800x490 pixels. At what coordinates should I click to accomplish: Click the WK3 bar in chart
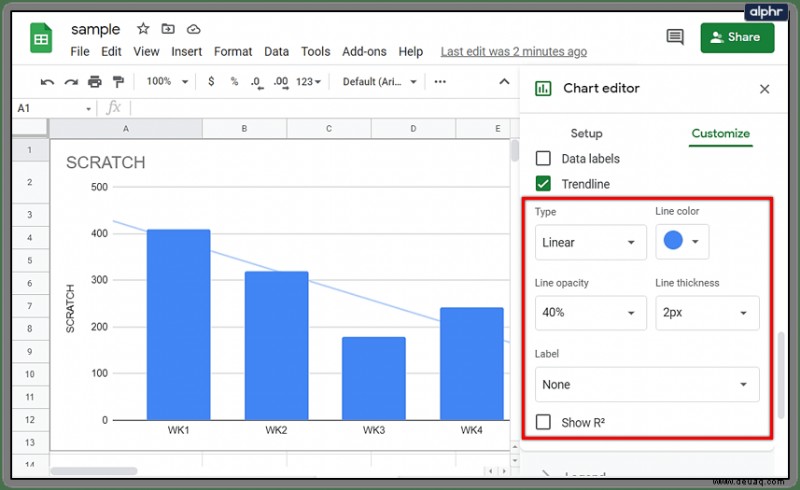(x=374, y=378)
